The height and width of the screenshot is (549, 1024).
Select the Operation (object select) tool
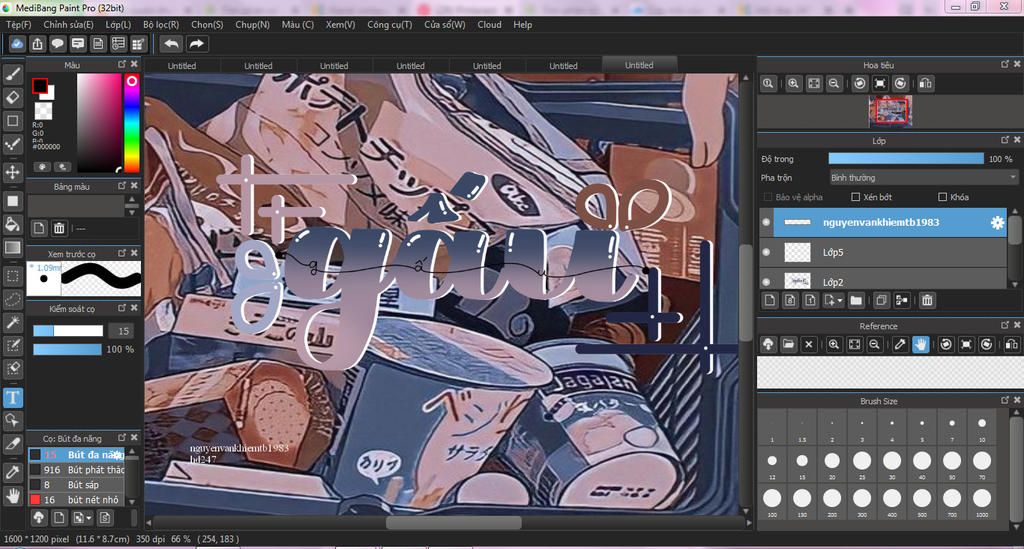12,420
